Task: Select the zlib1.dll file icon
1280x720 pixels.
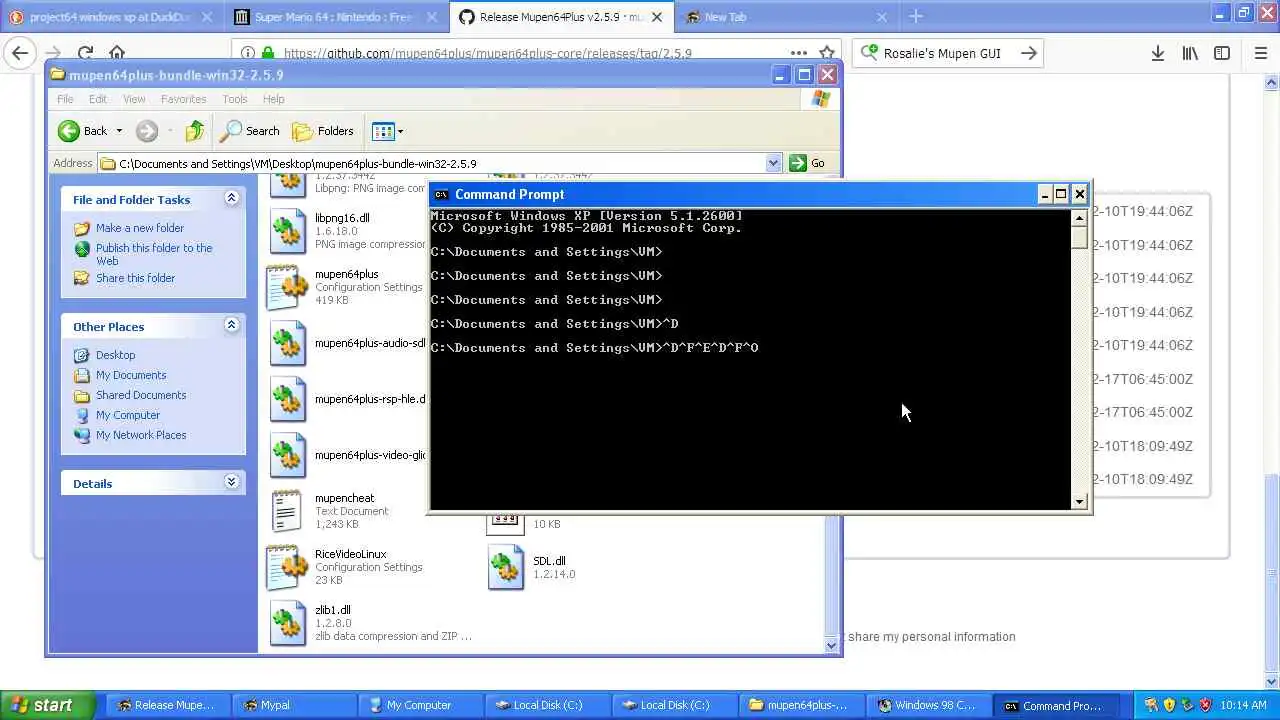Action: [288, 623]
